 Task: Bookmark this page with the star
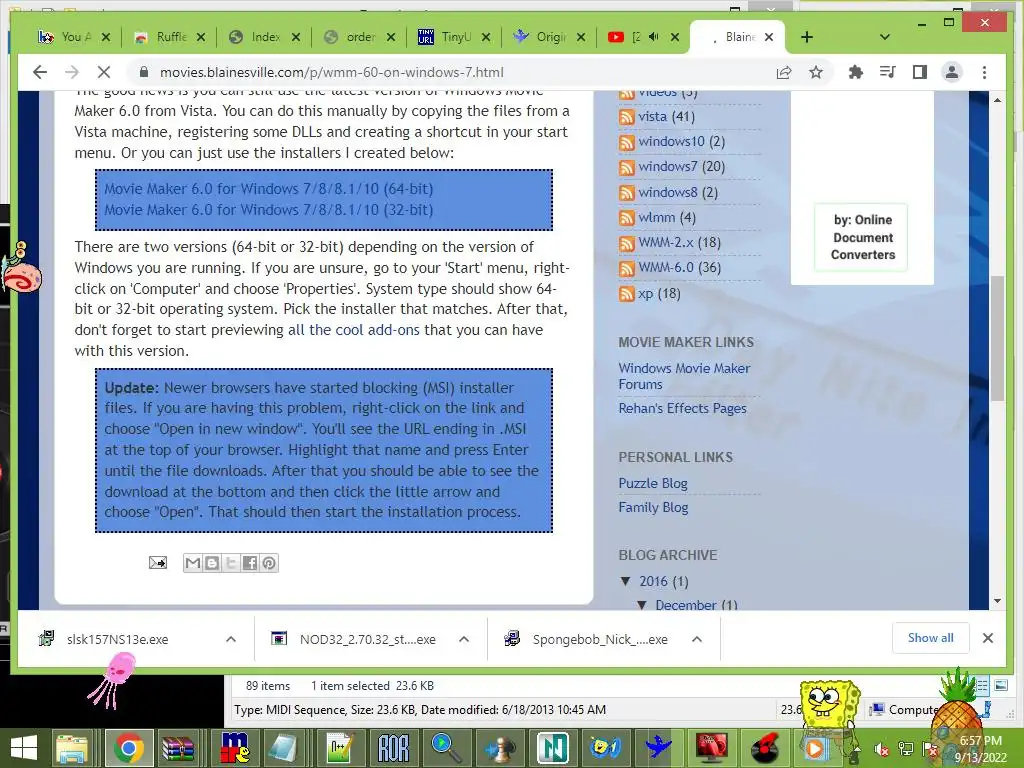pos(816,72)
